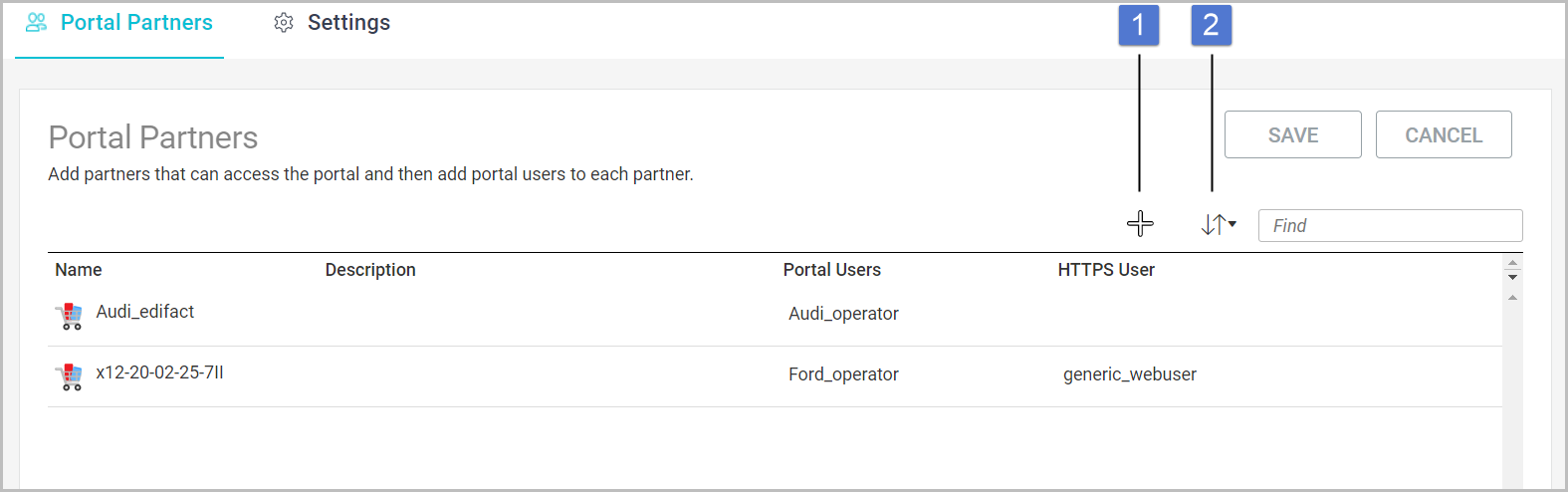Click the plus icon to add partner

(1140, 224)
